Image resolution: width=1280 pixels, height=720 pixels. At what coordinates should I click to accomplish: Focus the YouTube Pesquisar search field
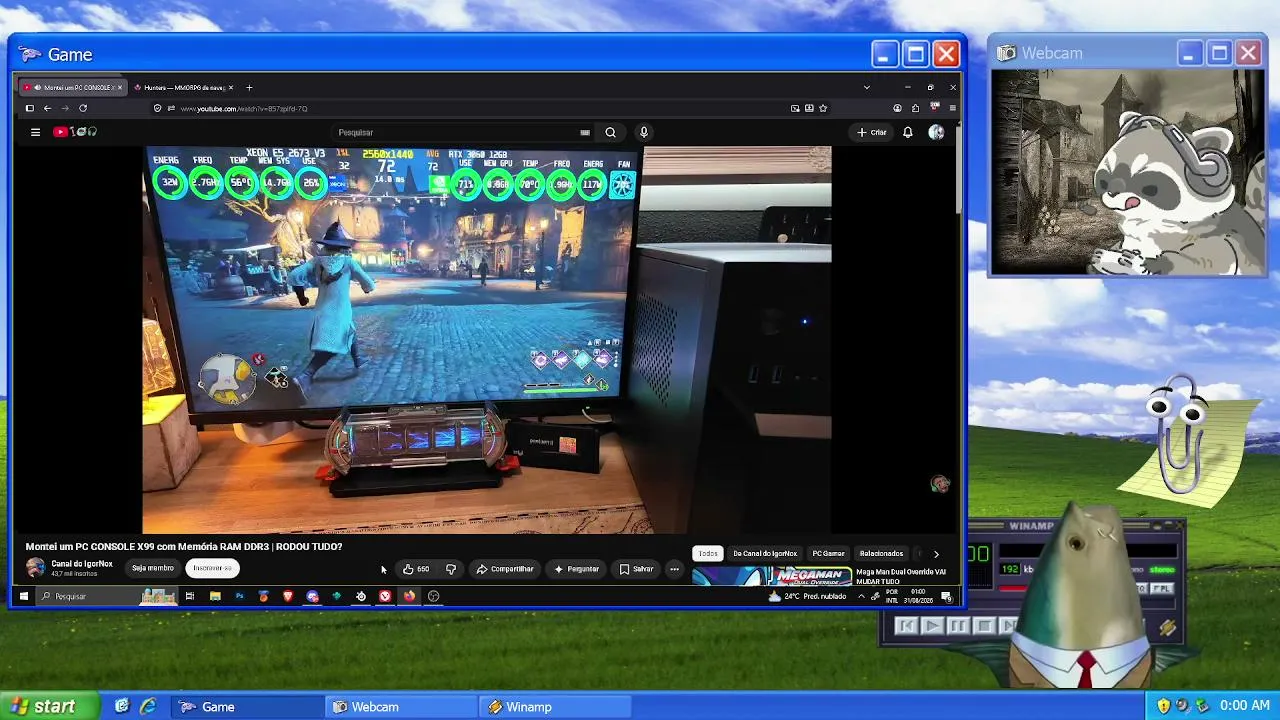tap(463, 132)
